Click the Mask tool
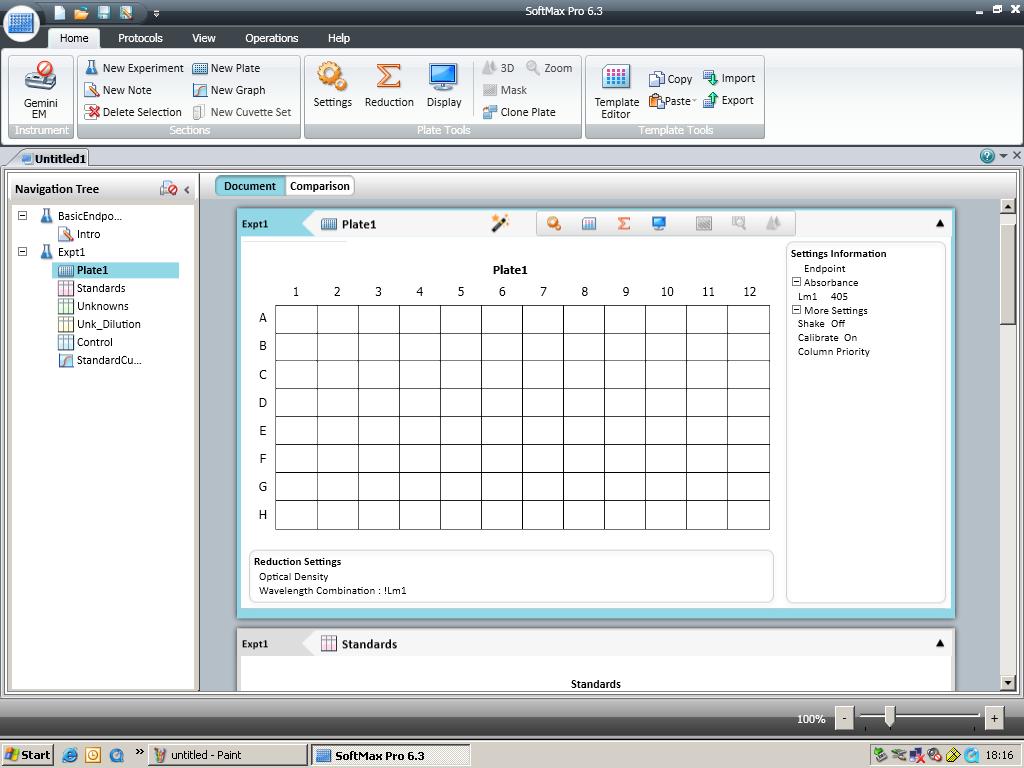This screenshot has height=768, width=1024. 505,90
